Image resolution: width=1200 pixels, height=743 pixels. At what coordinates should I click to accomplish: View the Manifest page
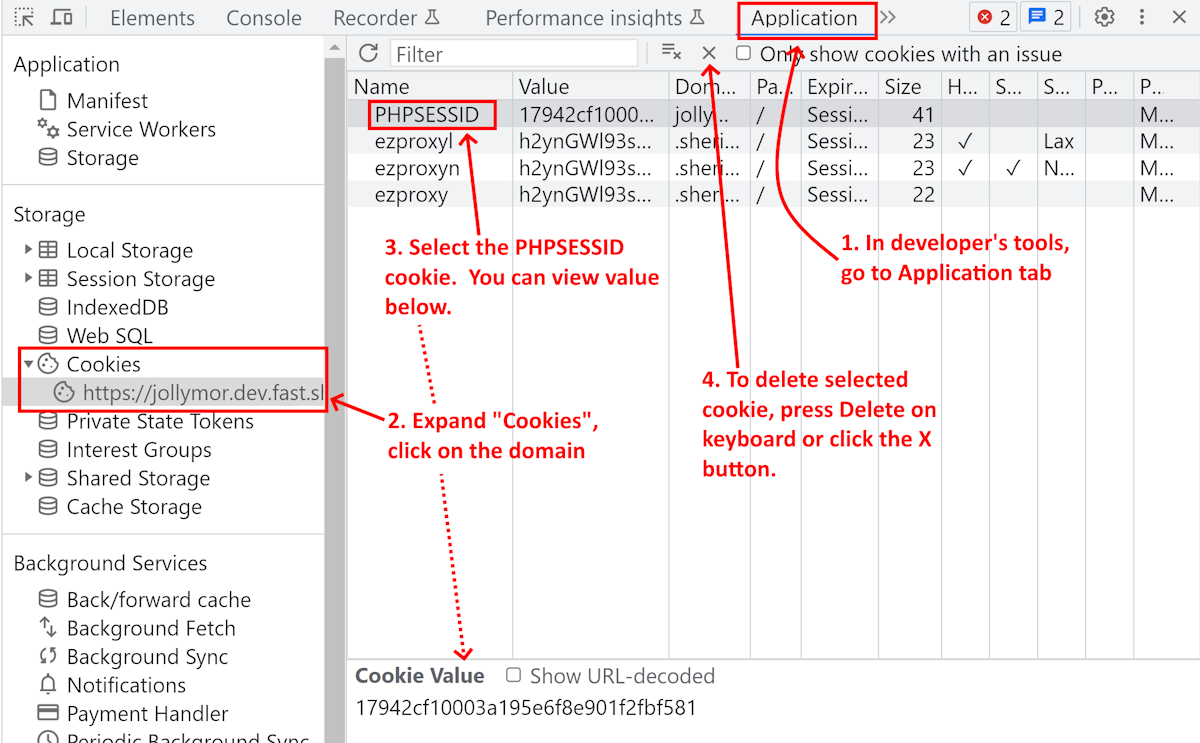tap(106, 100)
